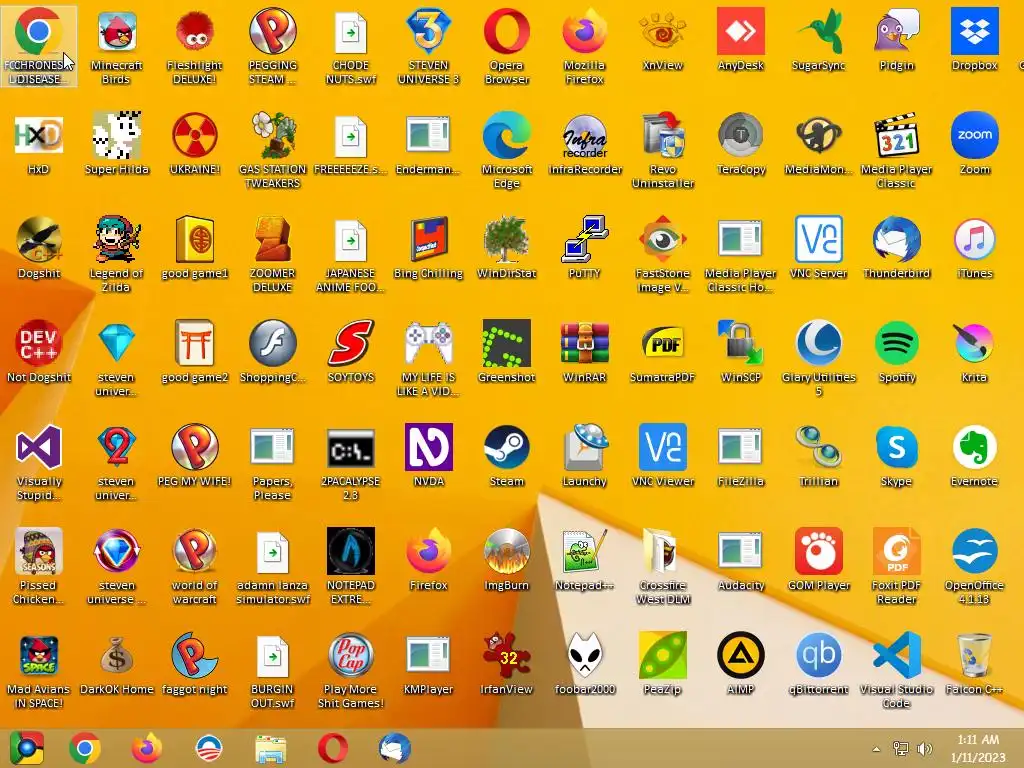Select the iTunes icon

(974, 239)
